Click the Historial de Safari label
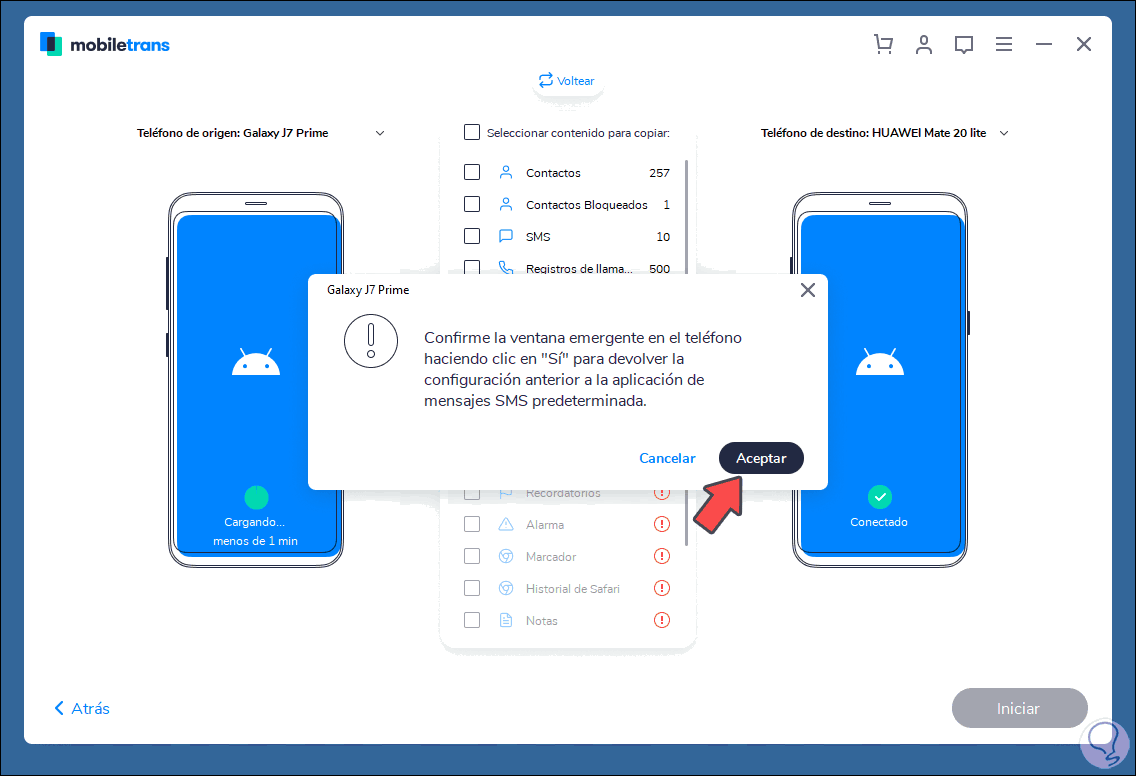1136x776 pixels. (572, 588)
